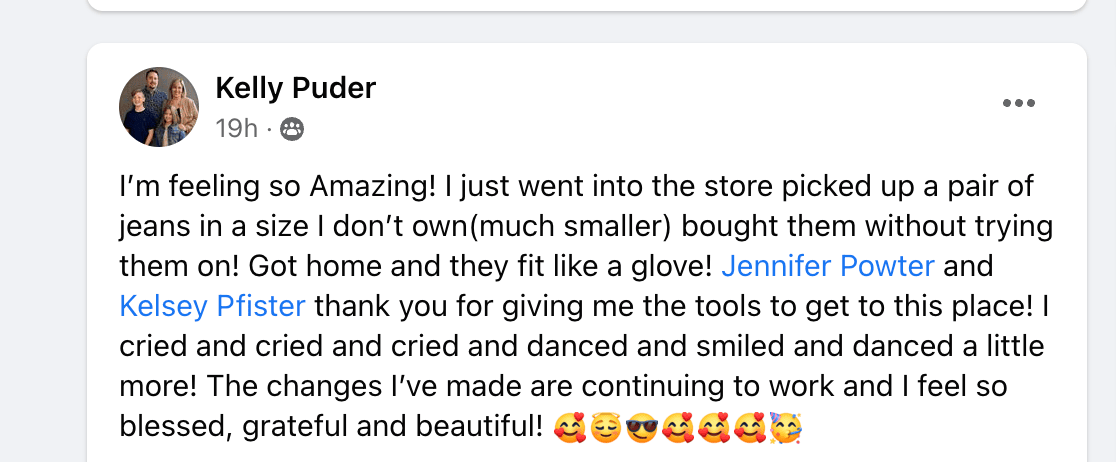The height and width of the screenshot is (462, 1116).
Task: Click the party face emoji
Action: coord(786,429)
